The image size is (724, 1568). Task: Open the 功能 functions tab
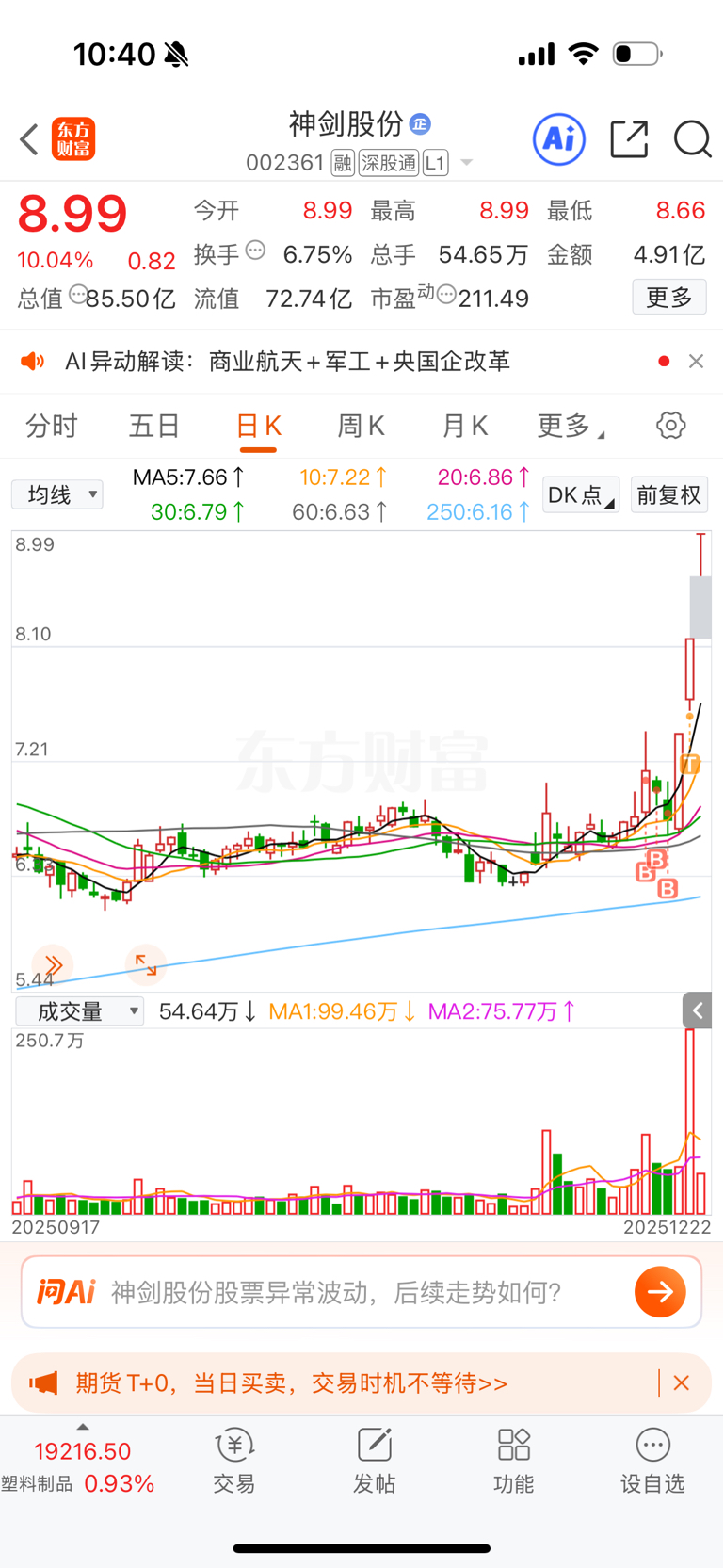pos(513,1461)
